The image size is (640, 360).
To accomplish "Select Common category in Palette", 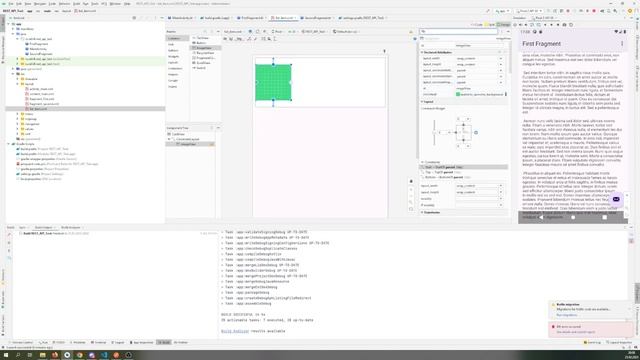I will pyautogui.click(x=177, y=38).
